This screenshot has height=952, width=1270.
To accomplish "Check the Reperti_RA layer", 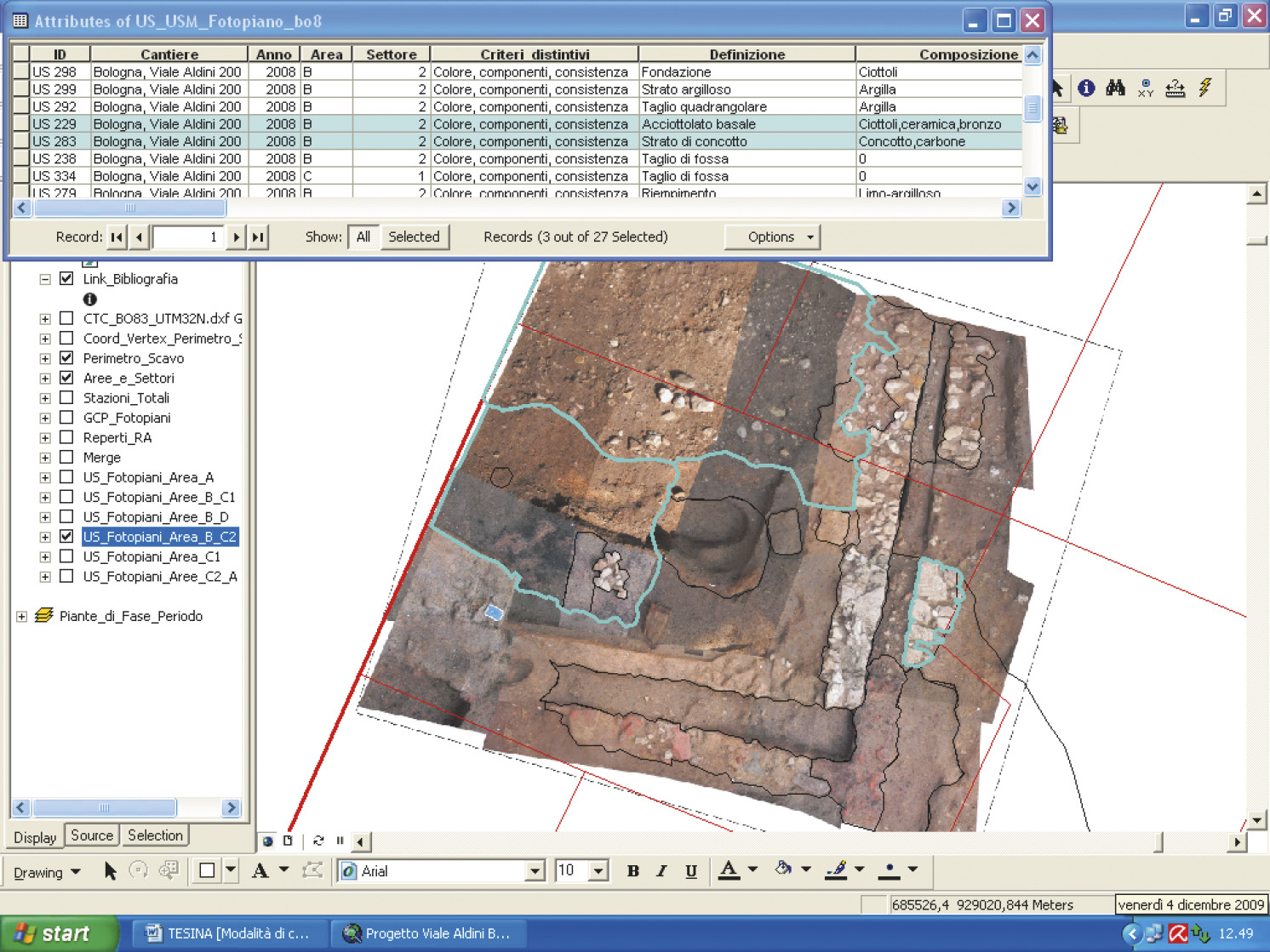I will [66, 437].
